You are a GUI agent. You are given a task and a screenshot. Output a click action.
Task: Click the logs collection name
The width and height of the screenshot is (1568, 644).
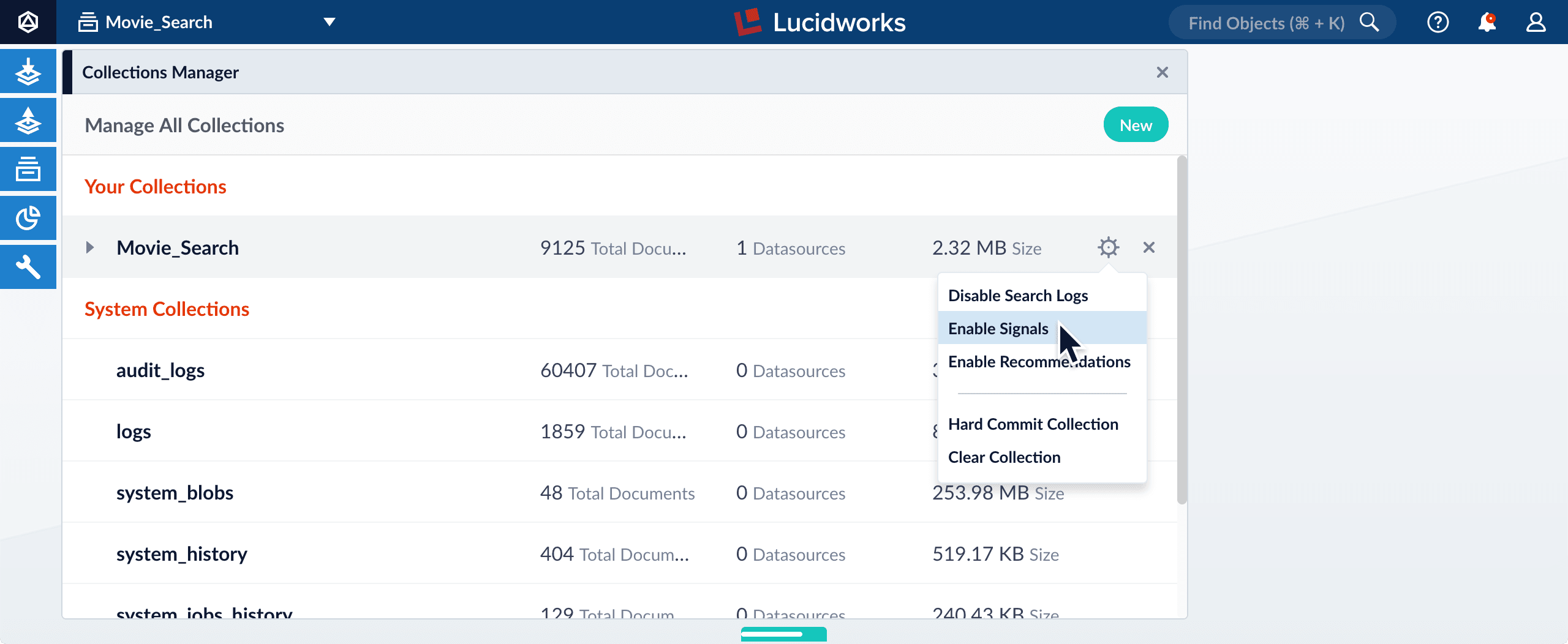pos(134,432)
